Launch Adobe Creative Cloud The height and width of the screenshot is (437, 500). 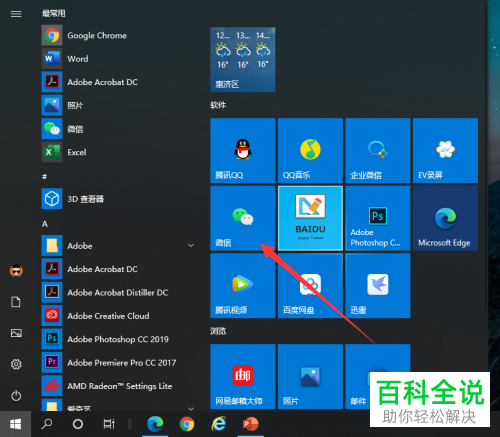point(118,316)
